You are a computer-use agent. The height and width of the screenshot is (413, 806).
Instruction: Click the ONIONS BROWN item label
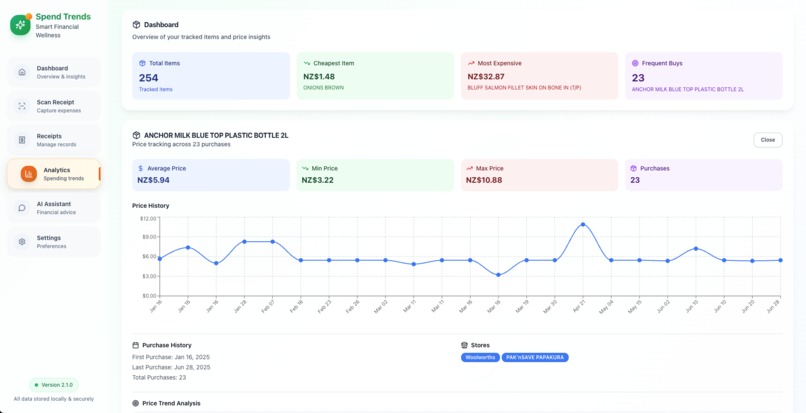point(323,88)
